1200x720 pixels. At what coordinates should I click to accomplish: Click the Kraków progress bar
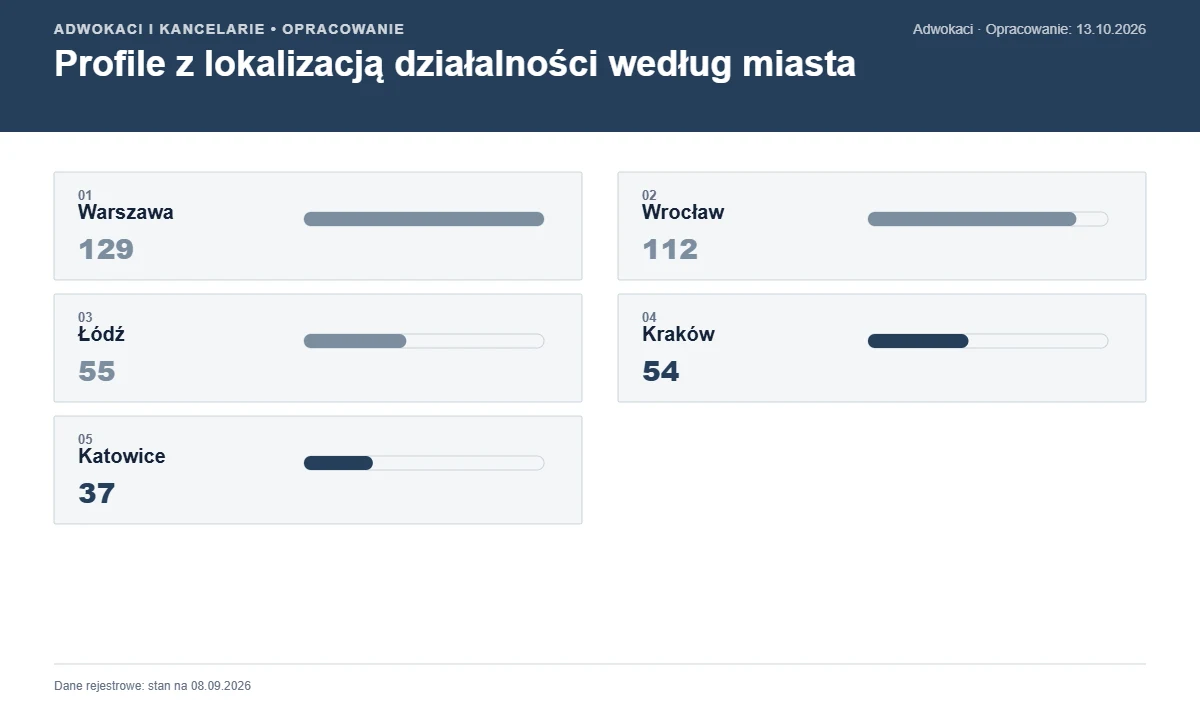(x=988, y=341)
